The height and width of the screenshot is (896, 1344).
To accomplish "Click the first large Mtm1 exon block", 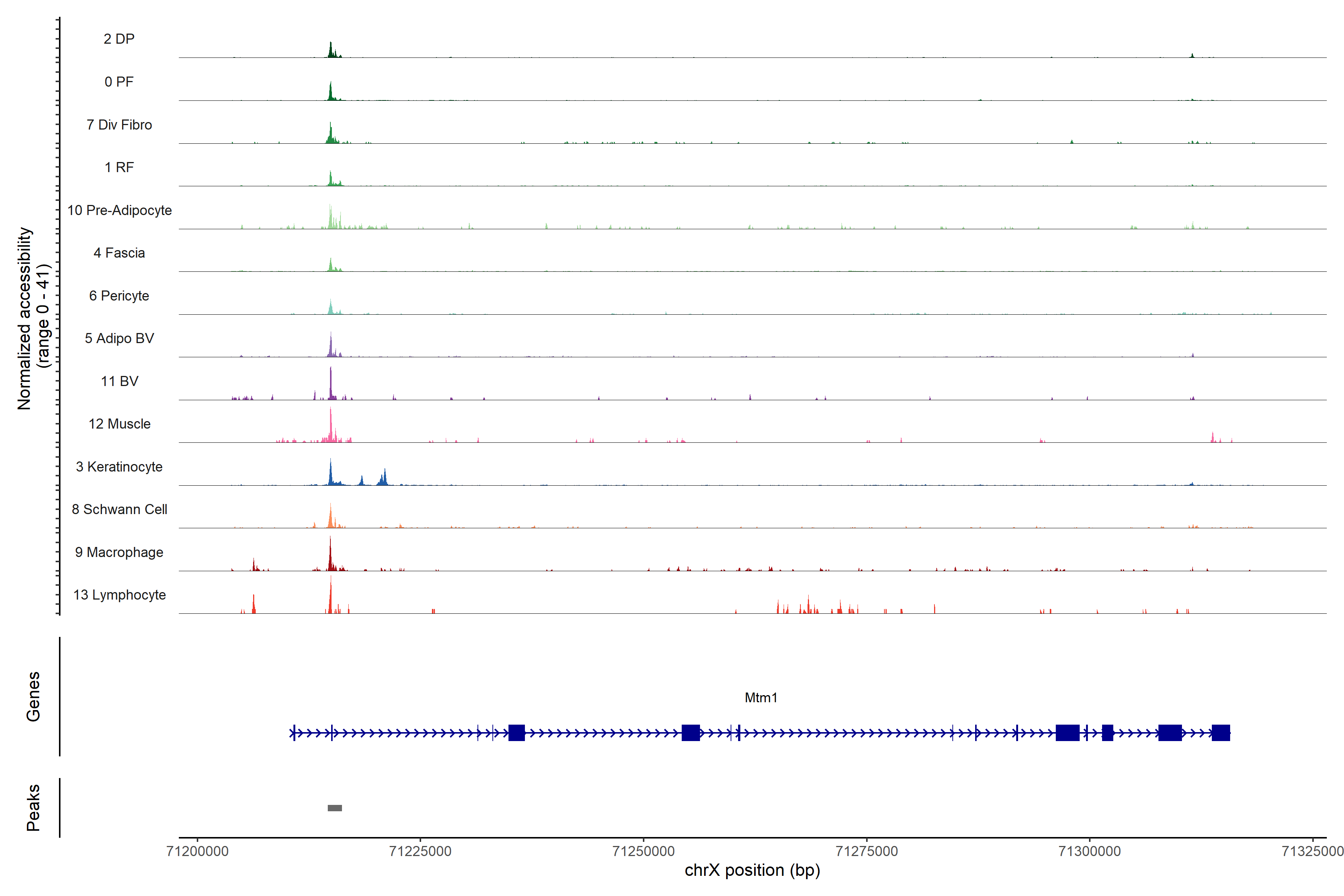I will pyautogui.click(x=517, y=732).
